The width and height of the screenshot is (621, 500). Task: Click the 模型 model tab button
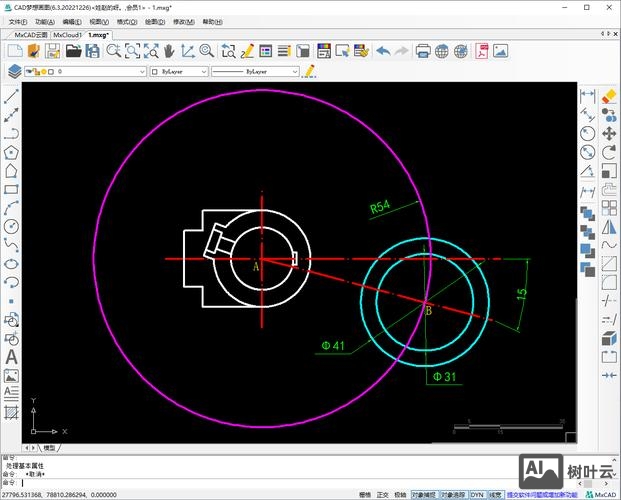[49, 447]
